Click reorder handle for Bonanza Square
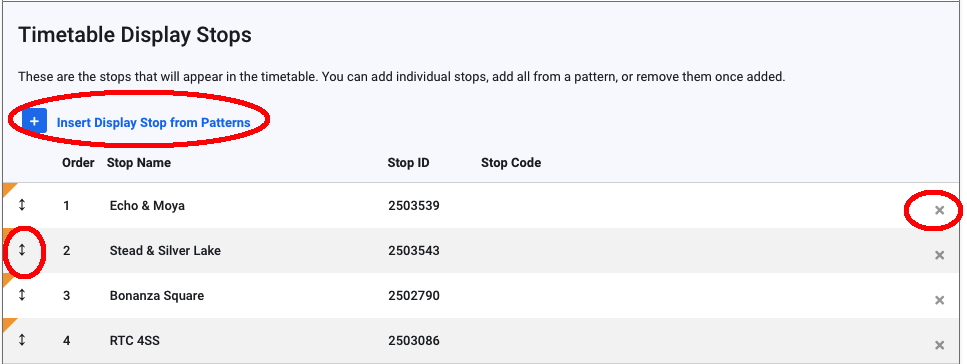Screen dimensions: 967x364 (22, 295)
